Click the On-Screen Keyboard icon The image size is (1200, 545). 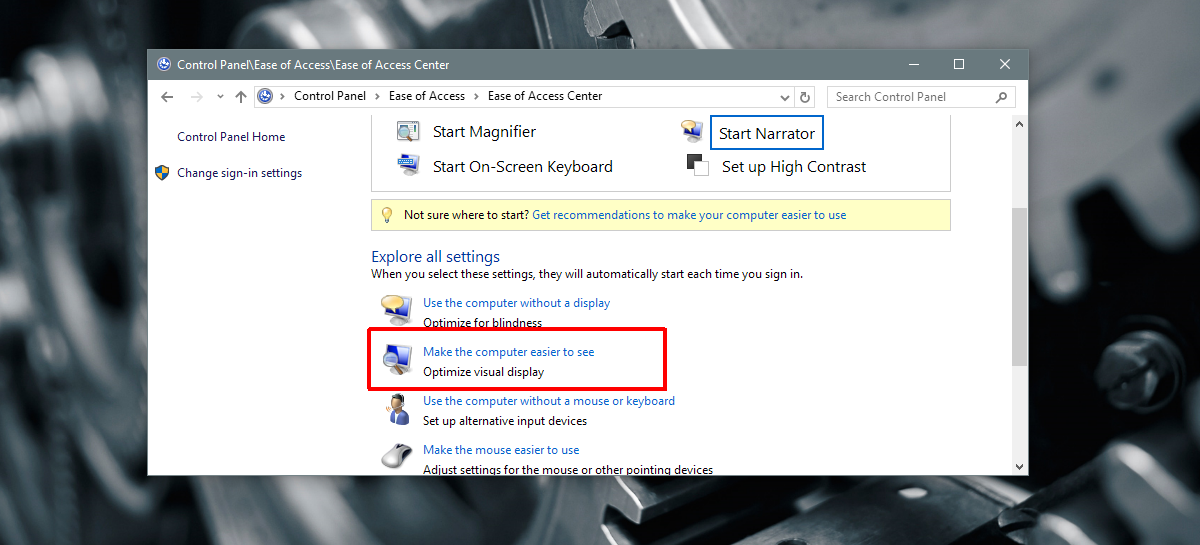[408, 166]
